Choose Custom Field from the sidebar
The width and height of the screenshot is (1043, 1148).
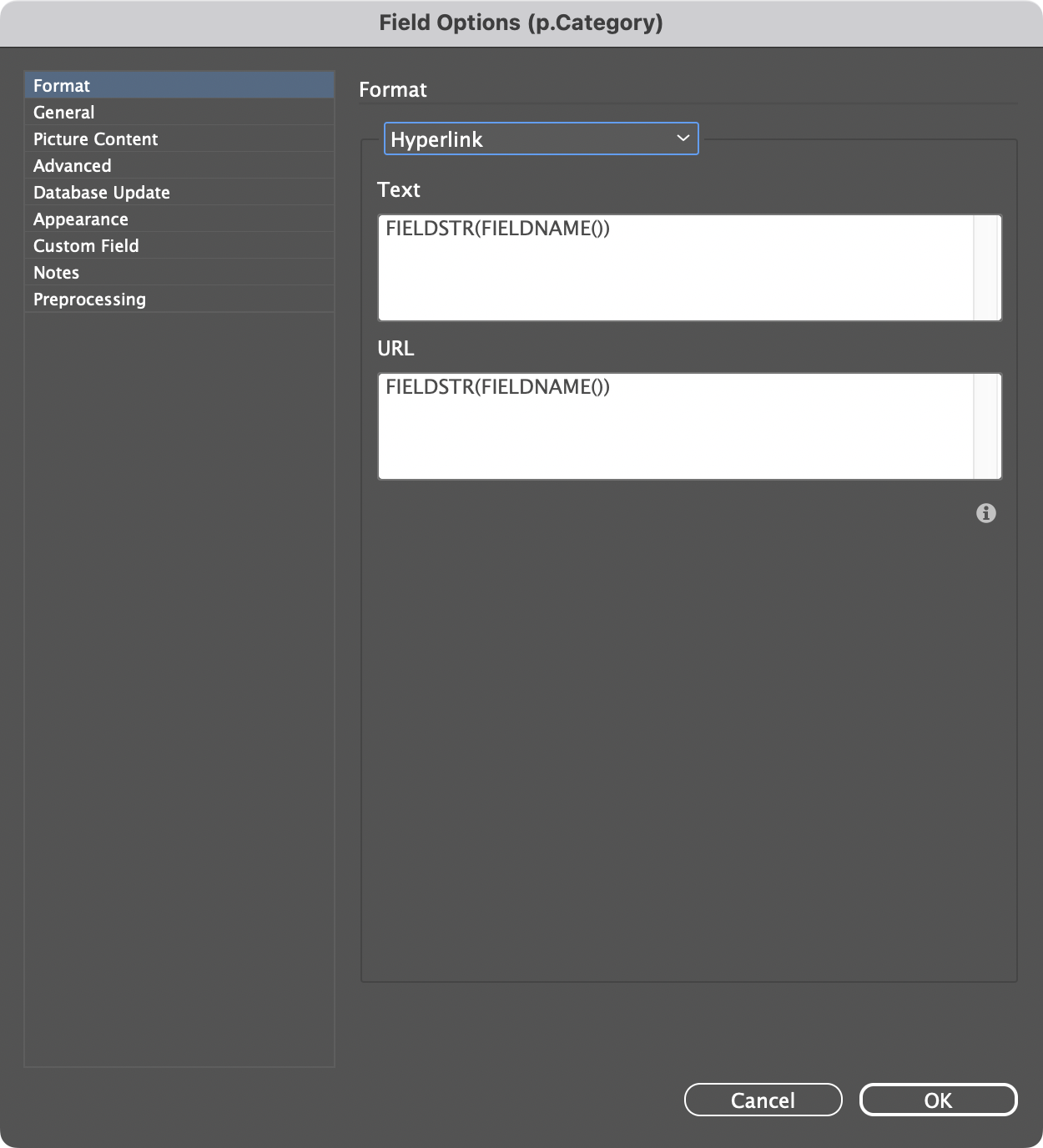point(86,246)
